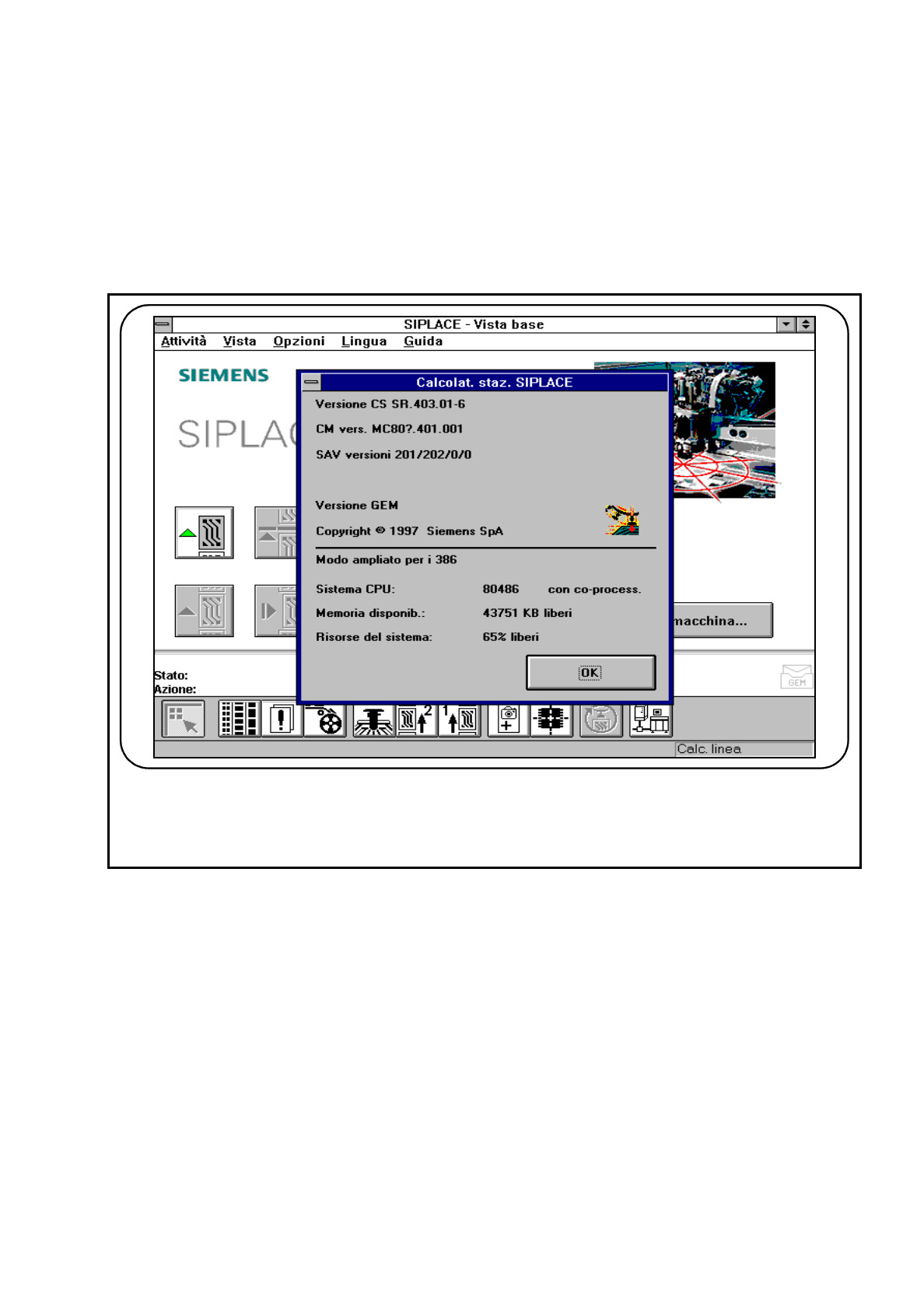Viewport: 924px width, 1310px height.
Task: Click Copyright 1997 Siemens SpA text
Action: 409,531
